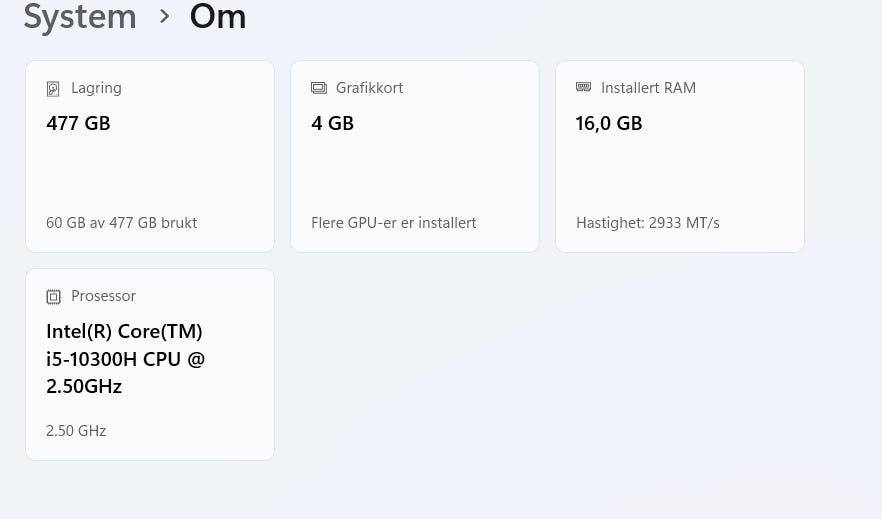The height and width of the screenshot is (519, 882).
Task: Click the Lagring card label
Action: point(96,88)
